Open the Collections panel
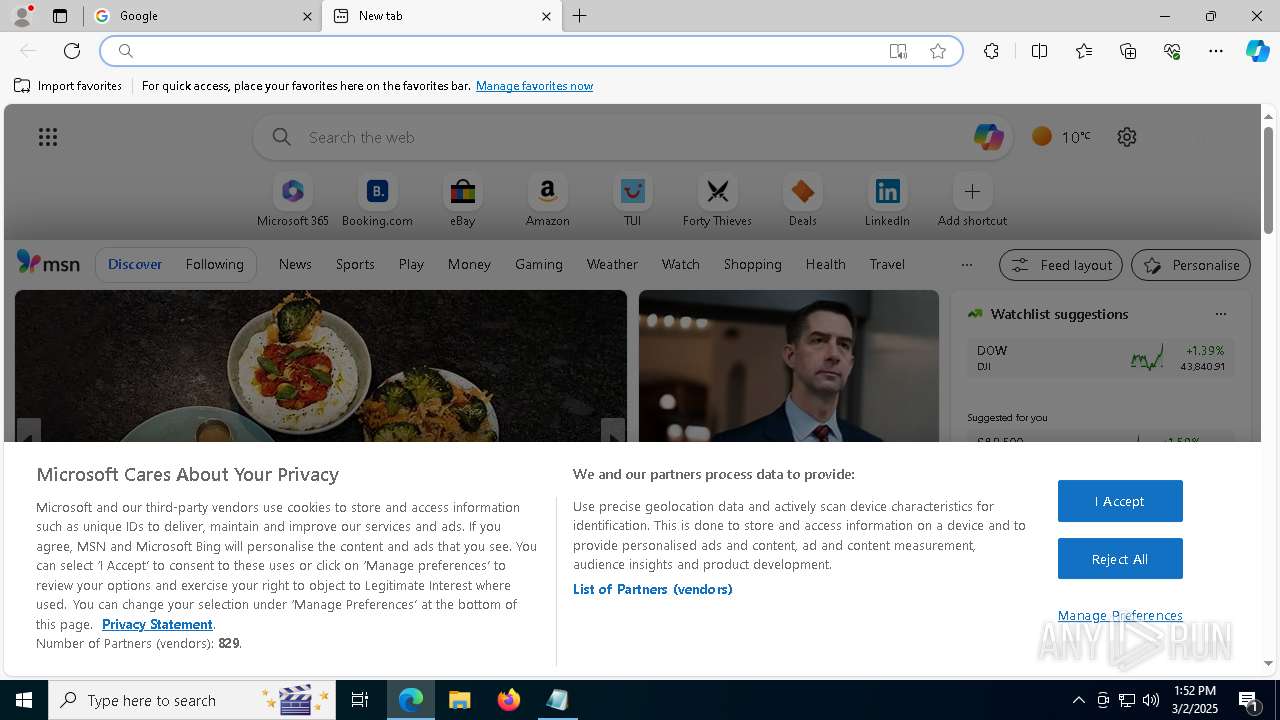 click(1128, 51)
